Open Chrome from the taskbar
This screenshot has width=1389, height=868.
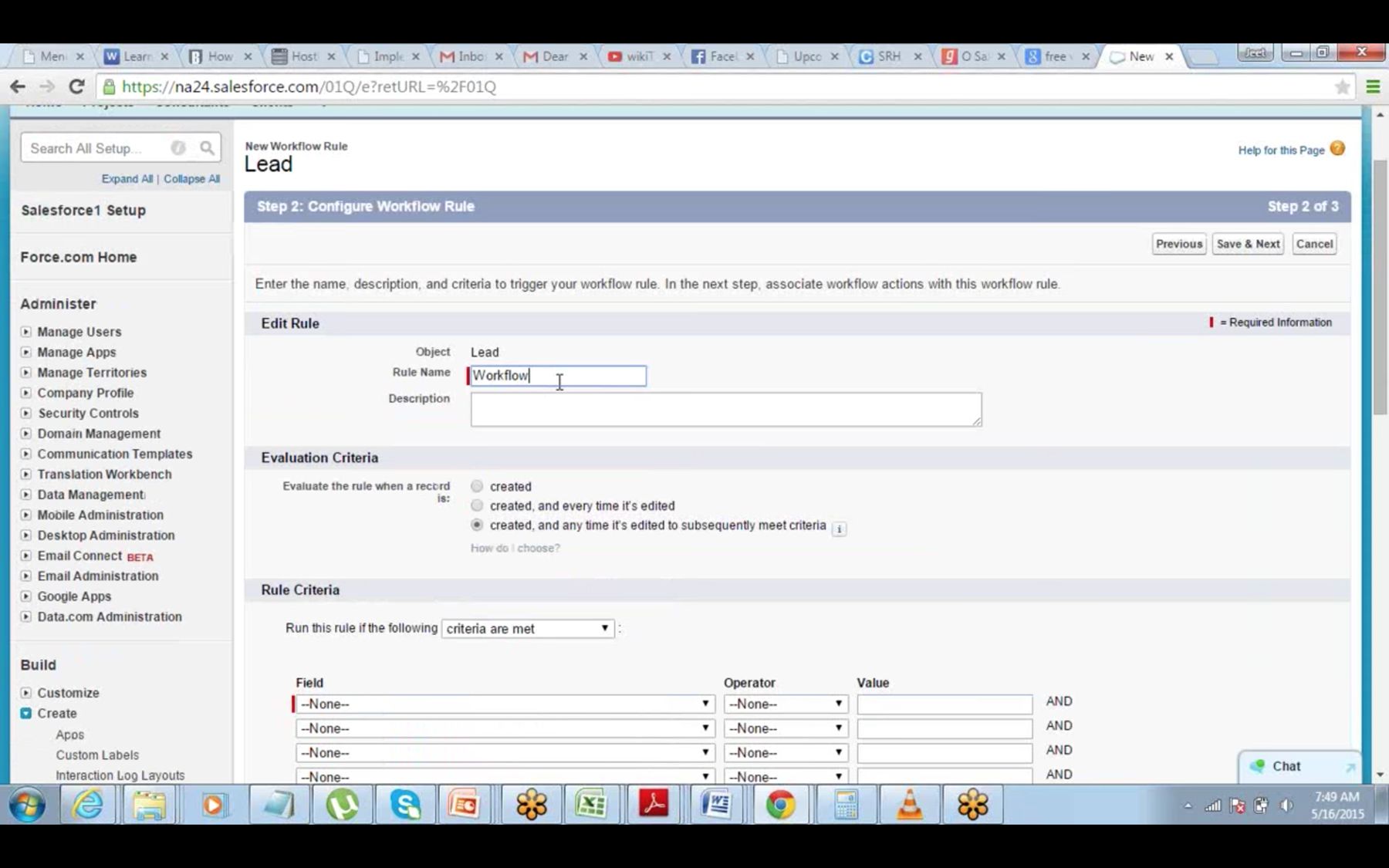[780, 805]
